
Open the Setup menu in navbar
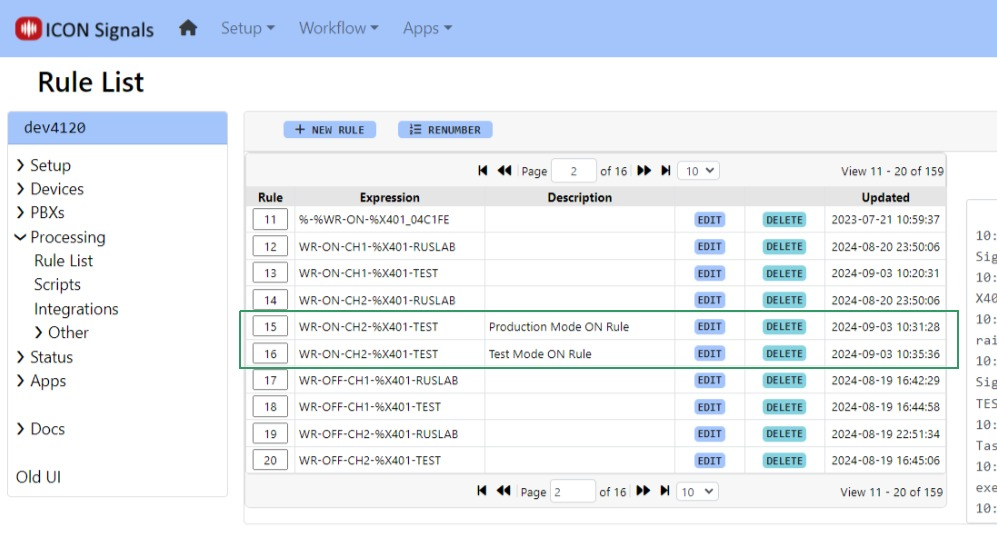(247, 28)
